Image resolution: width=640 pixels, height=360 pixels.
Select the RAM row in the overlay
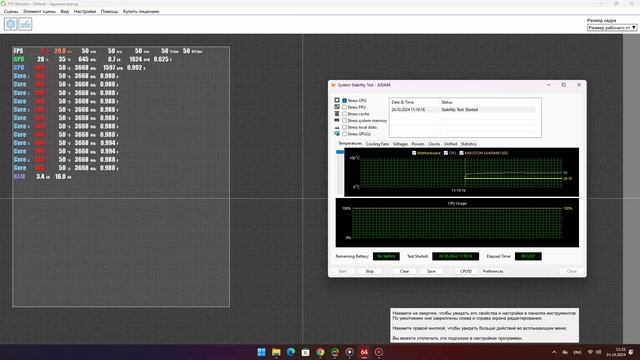pyautogui.click(x=43, y=177)
